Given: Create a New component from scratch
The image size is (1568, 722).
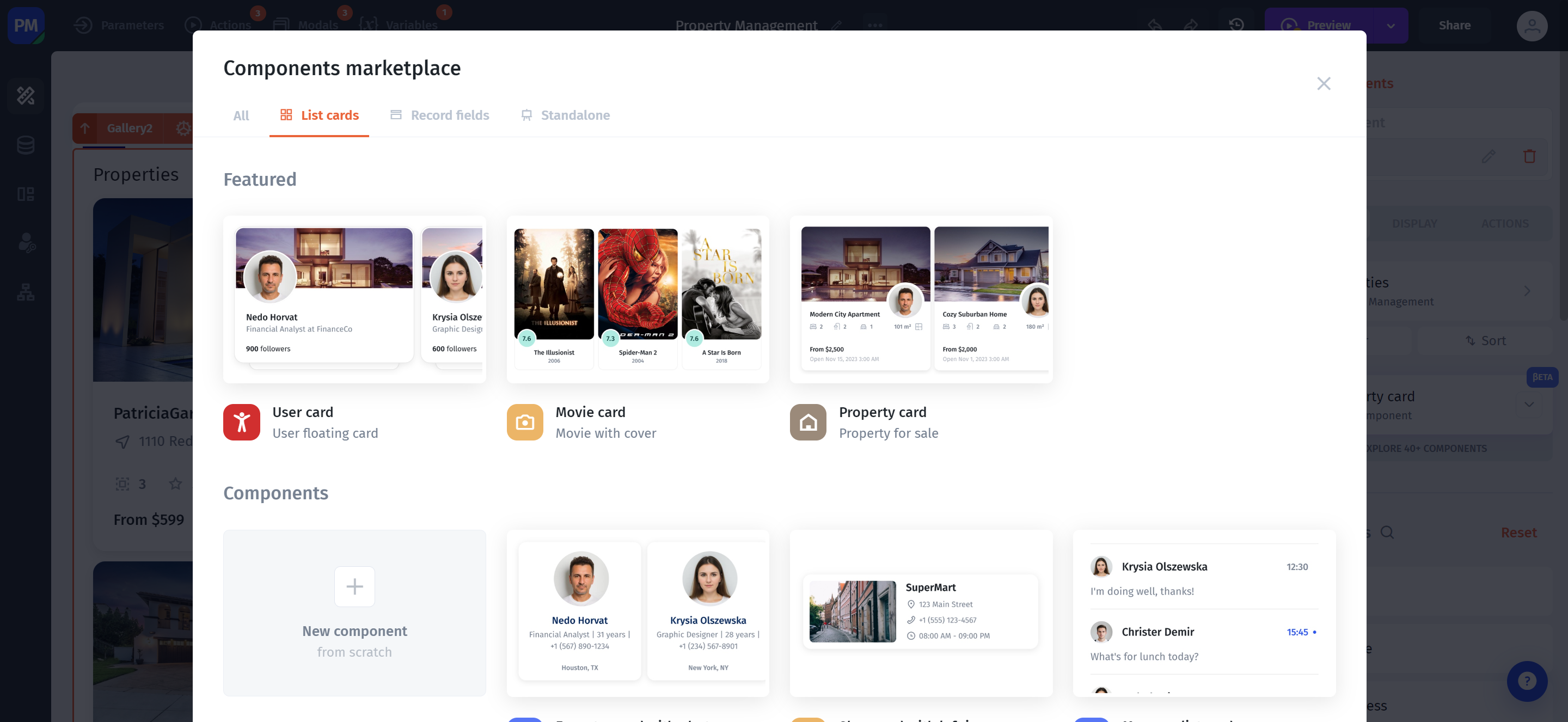Looking at the screenshot, I should (x=354, y=613).
